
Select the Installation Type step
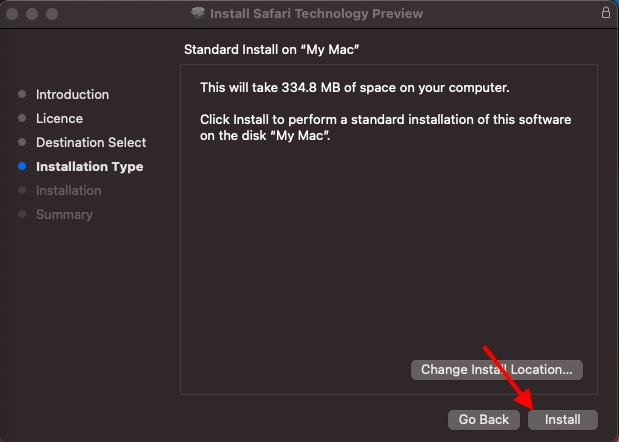(89, 167)
